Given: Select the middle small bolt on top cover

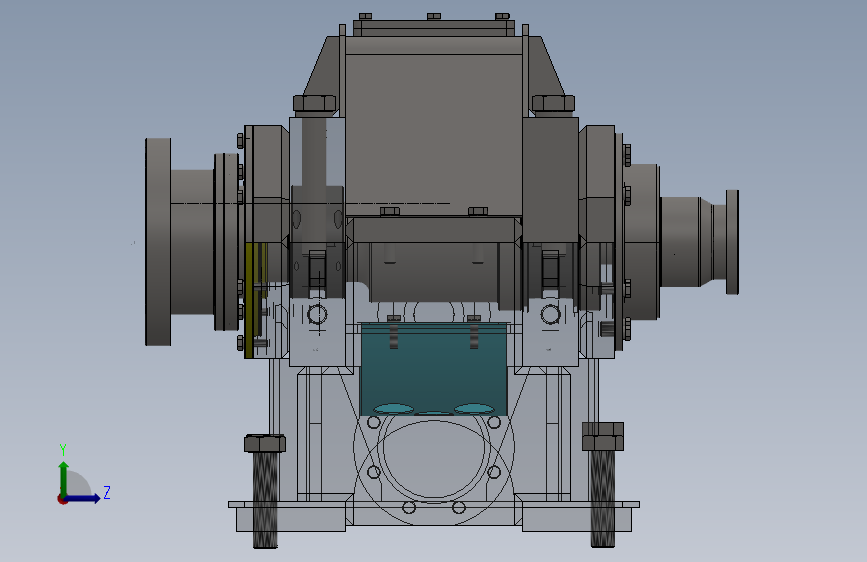Looking at the screenshot, I should [434, 17].
